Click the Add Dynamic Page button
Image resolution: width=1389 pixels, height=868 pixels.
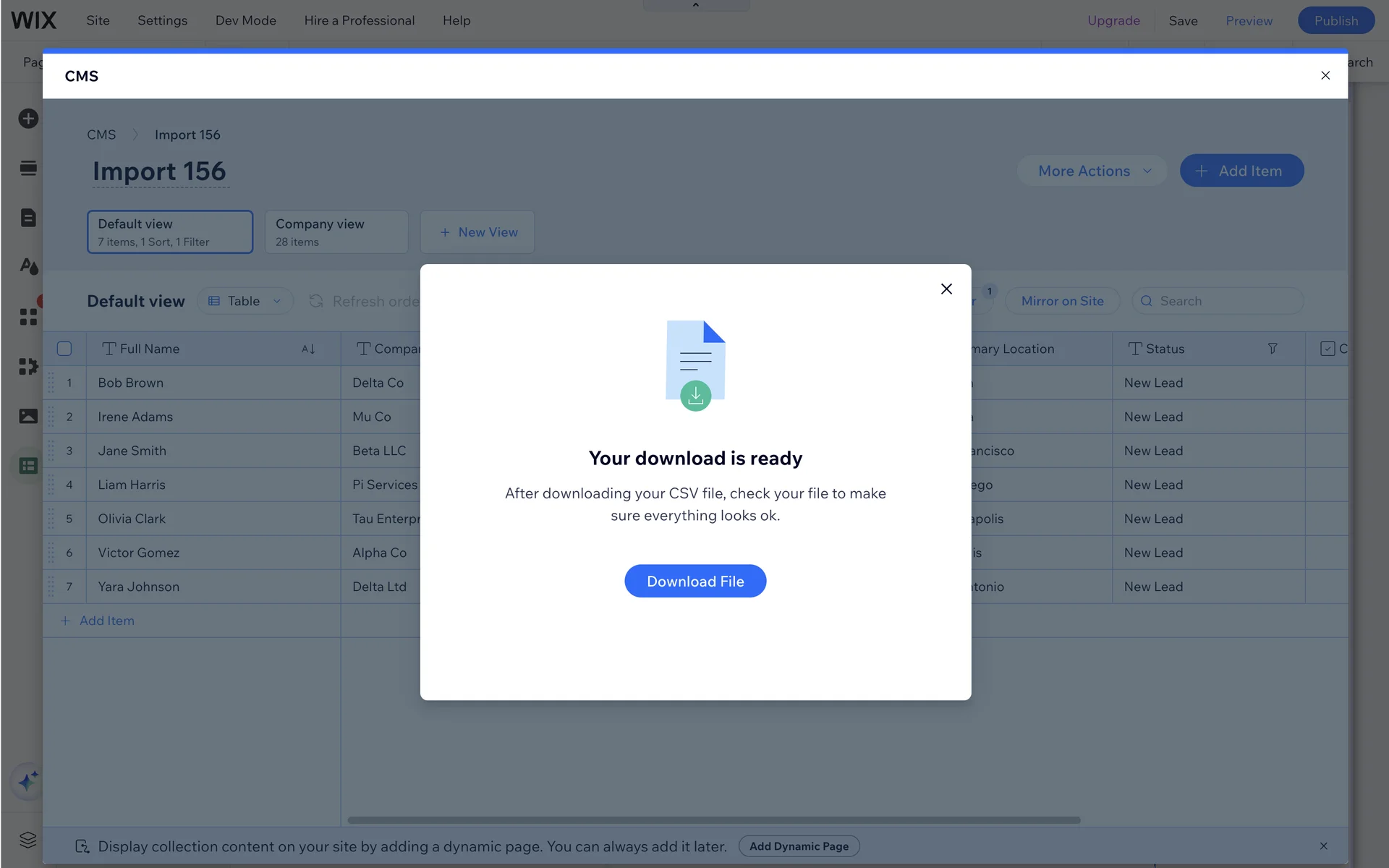[799, 846]
